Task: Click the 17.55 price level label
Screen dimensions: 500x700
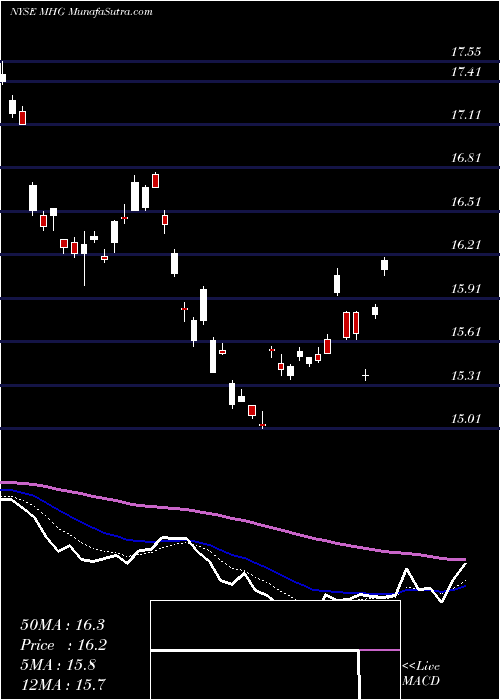Action: tap(466, 52)
